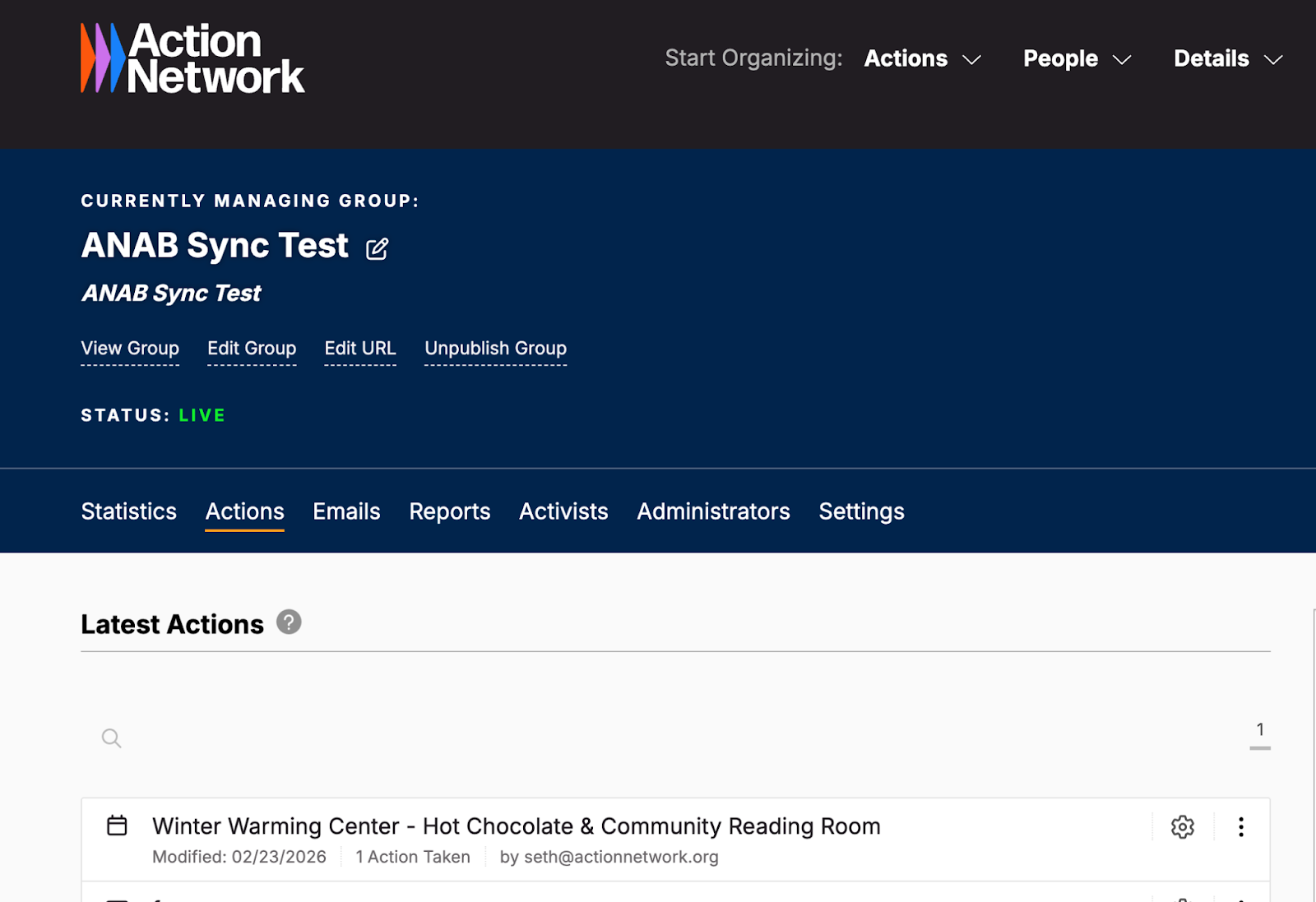Screen dimensions: 1316x902
Task: Click the View Group link
Action: click(x=130, y=349)
